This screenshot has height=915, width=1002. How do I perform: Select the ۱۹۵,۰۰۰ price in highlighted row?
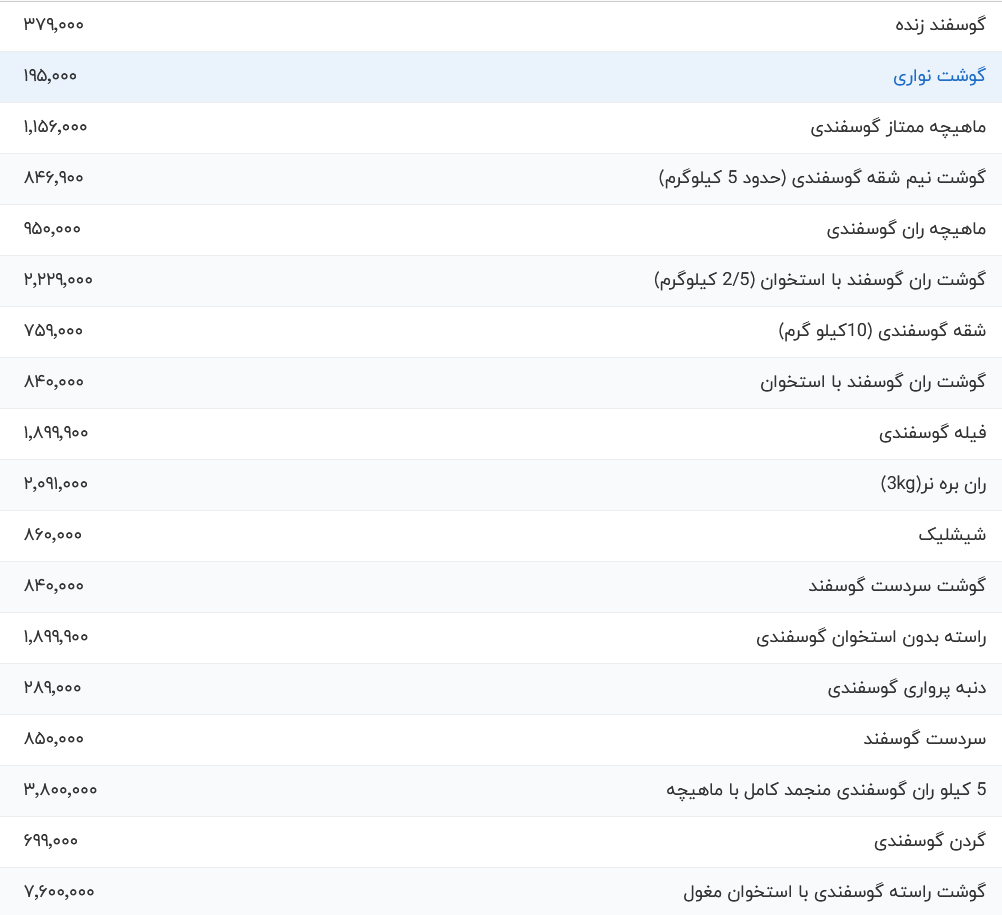click(50, 76)
